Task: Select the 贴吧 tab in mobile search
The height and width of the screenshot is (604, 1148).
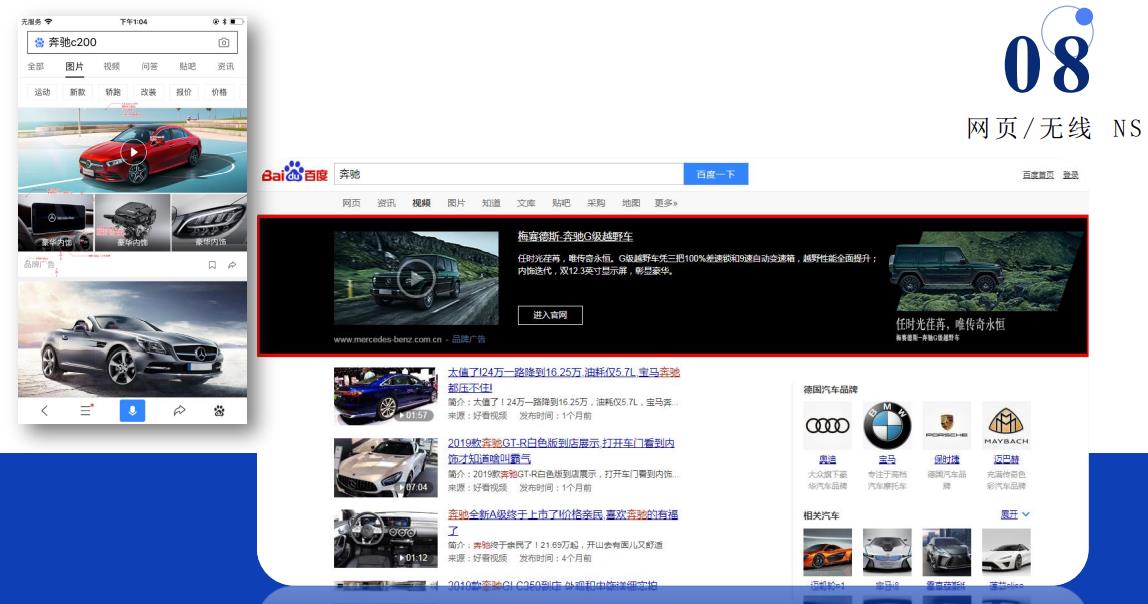Action: coord(187,67)
